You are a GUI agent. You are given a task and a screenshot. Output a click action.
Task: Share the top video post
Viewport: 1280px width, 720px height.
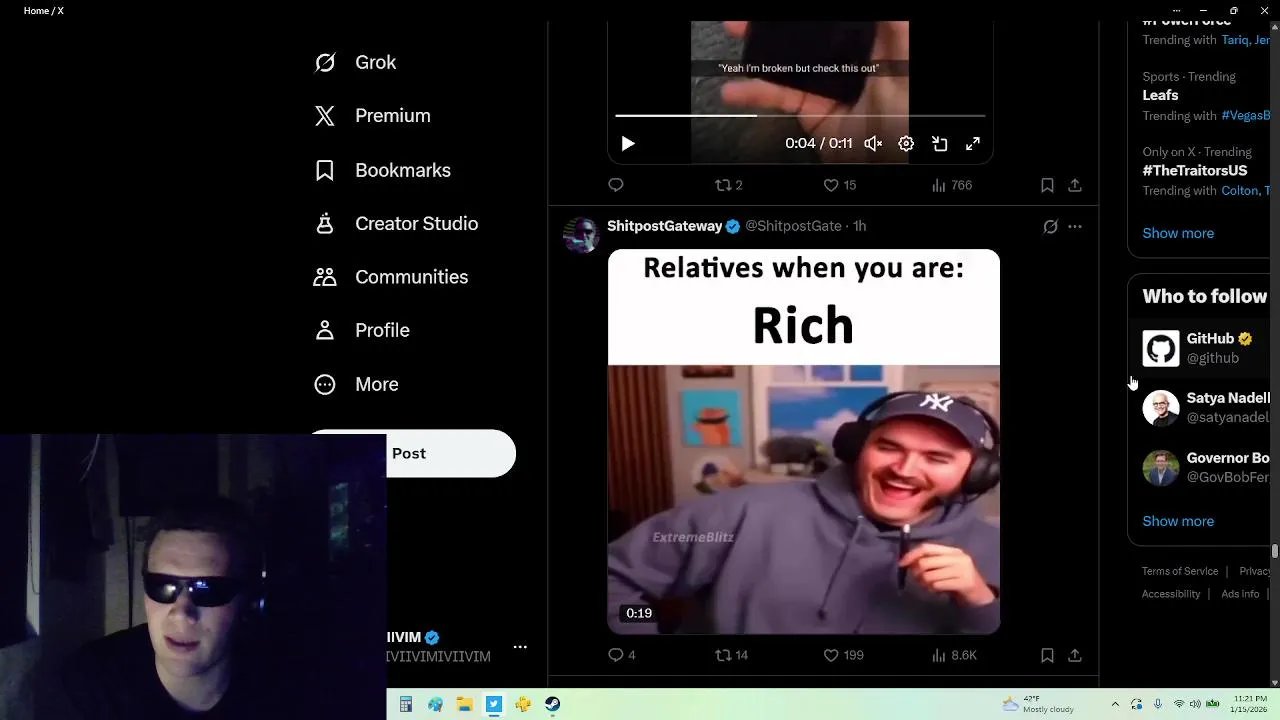(x=1075, y=185)
